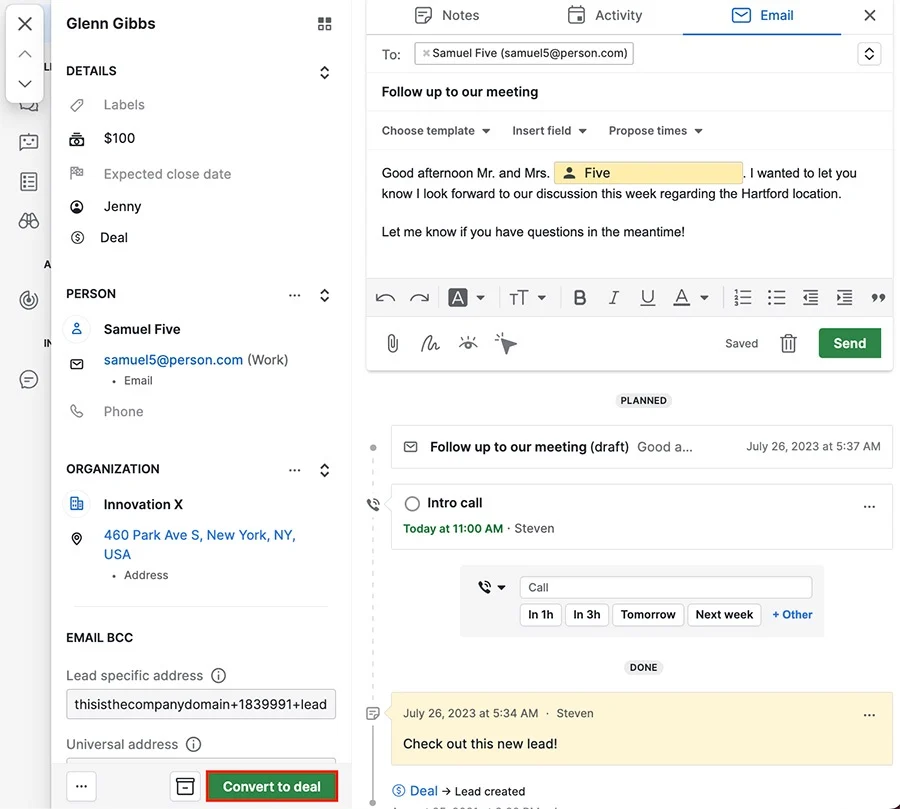Insert a bulleted list
The image size is (900, 809).
coord(776,297)
